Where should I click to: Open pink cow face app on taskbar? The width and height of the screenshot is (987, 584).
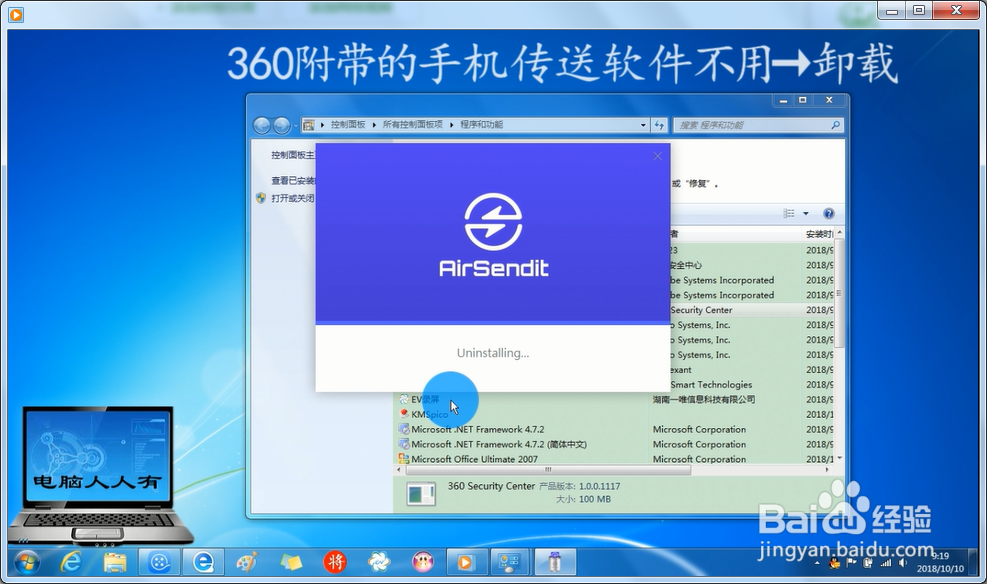click(x=423, y=562)
